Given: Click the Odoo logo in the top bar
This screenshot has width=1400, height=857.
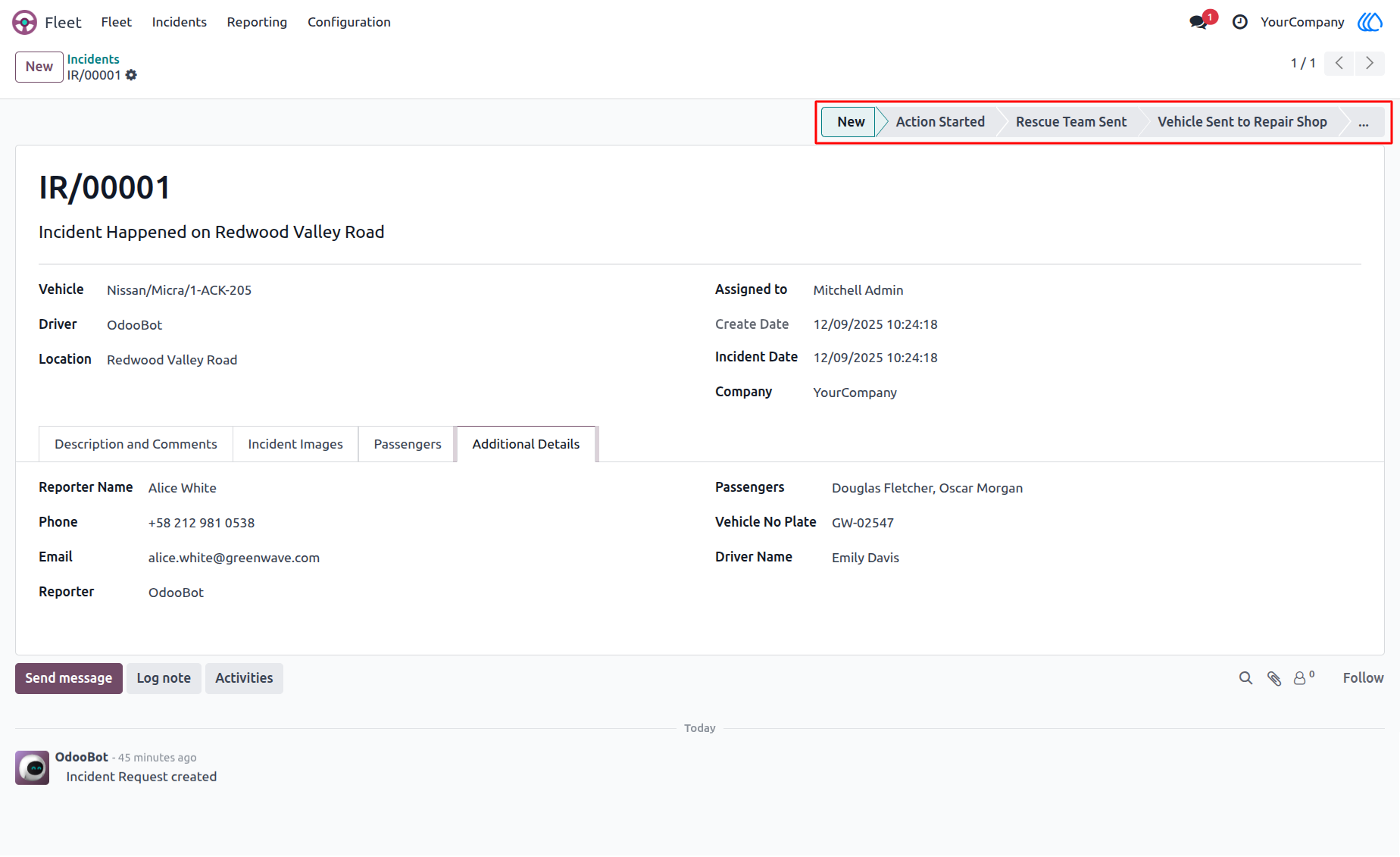Looking at the screenshot, I should point(1370,22).
